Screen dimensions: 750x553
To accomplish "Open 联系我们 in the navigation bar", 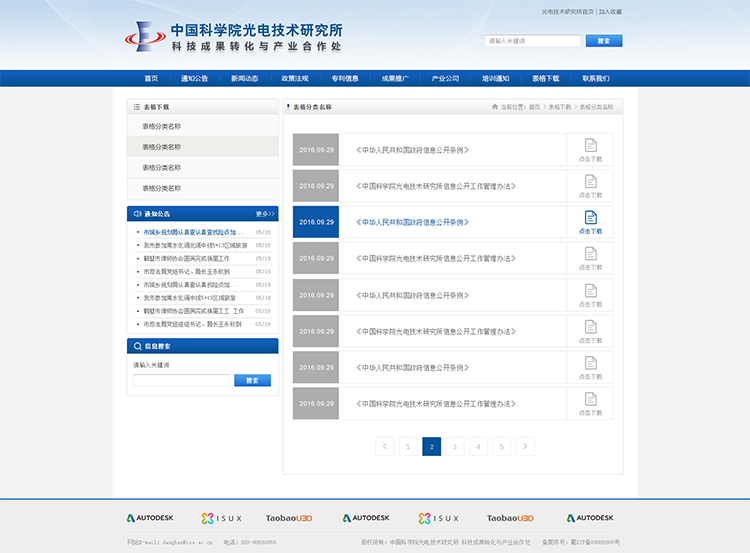I will point(596,78).
